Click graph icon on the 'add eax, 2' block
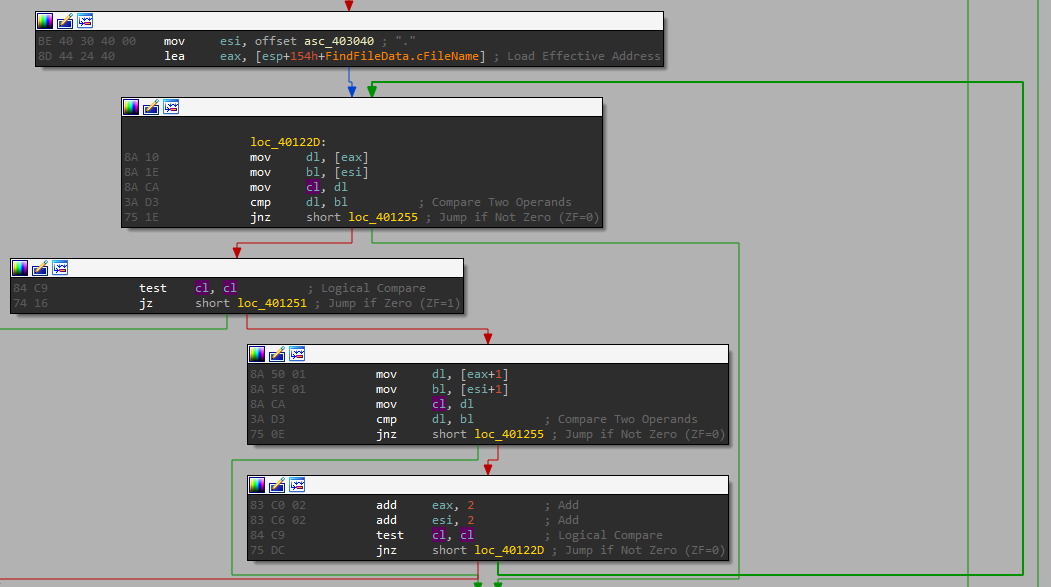 pyautogui.click(x=297, y=485)
